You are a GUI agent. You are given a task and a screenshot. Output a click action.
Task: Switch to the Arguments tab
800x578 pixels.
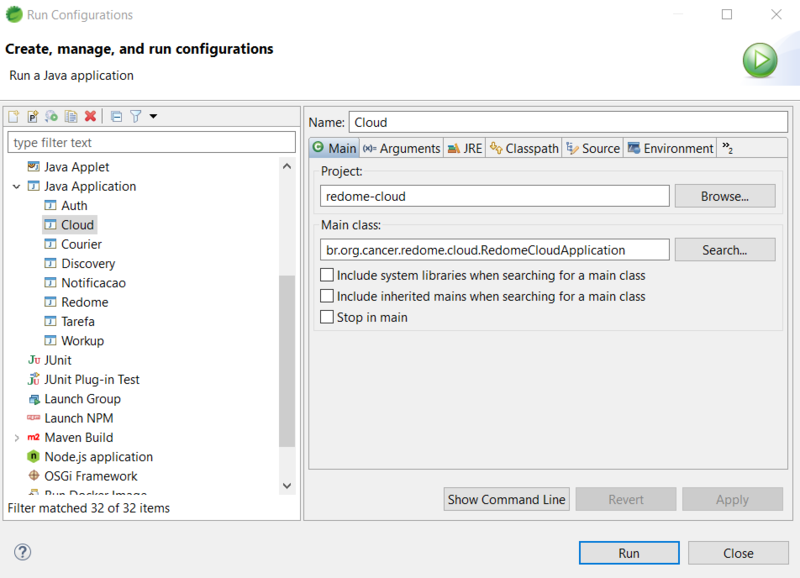[402, 148]
